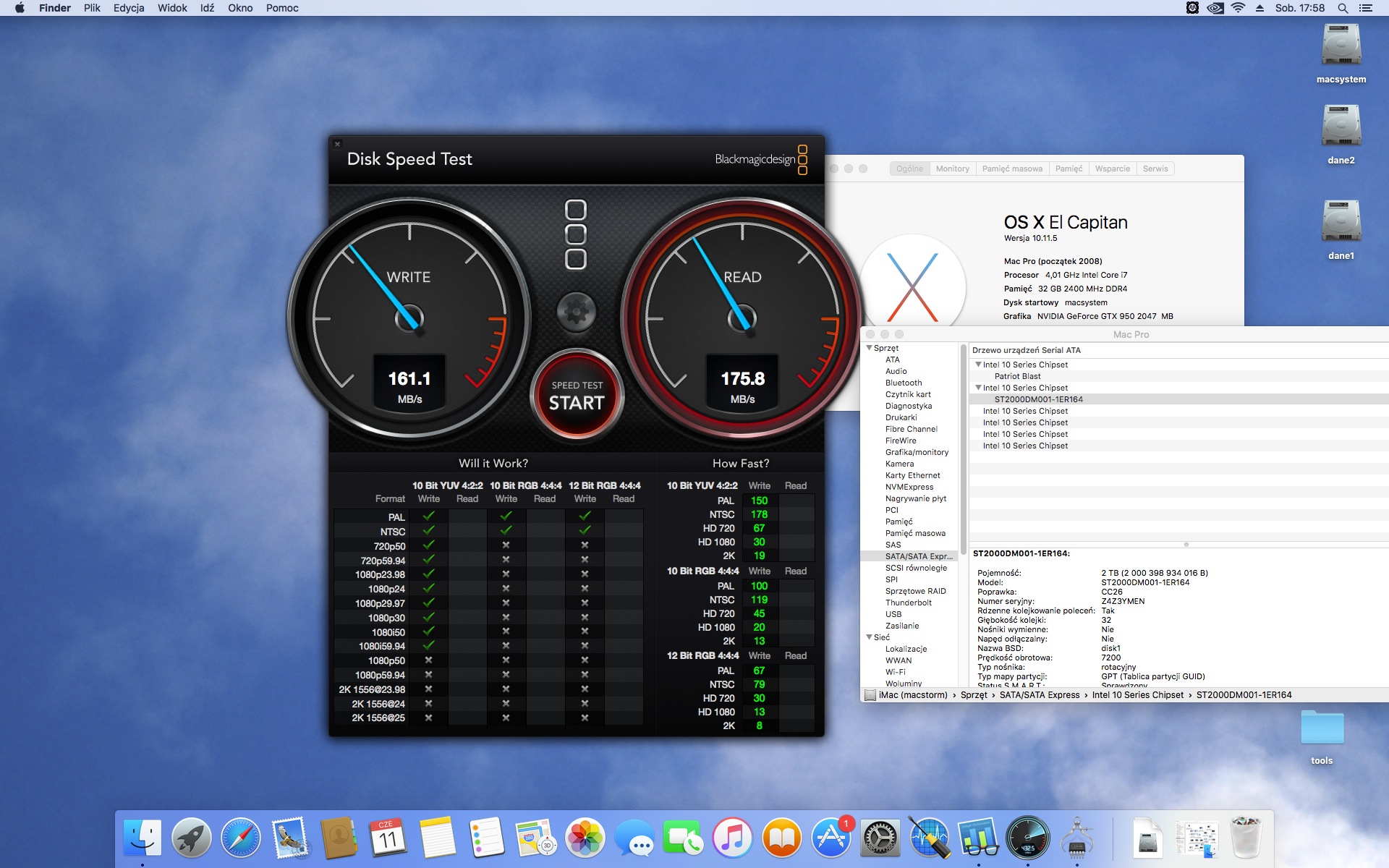Switch to the Monitory tab
1389x868 pixels.
(952, 169)
